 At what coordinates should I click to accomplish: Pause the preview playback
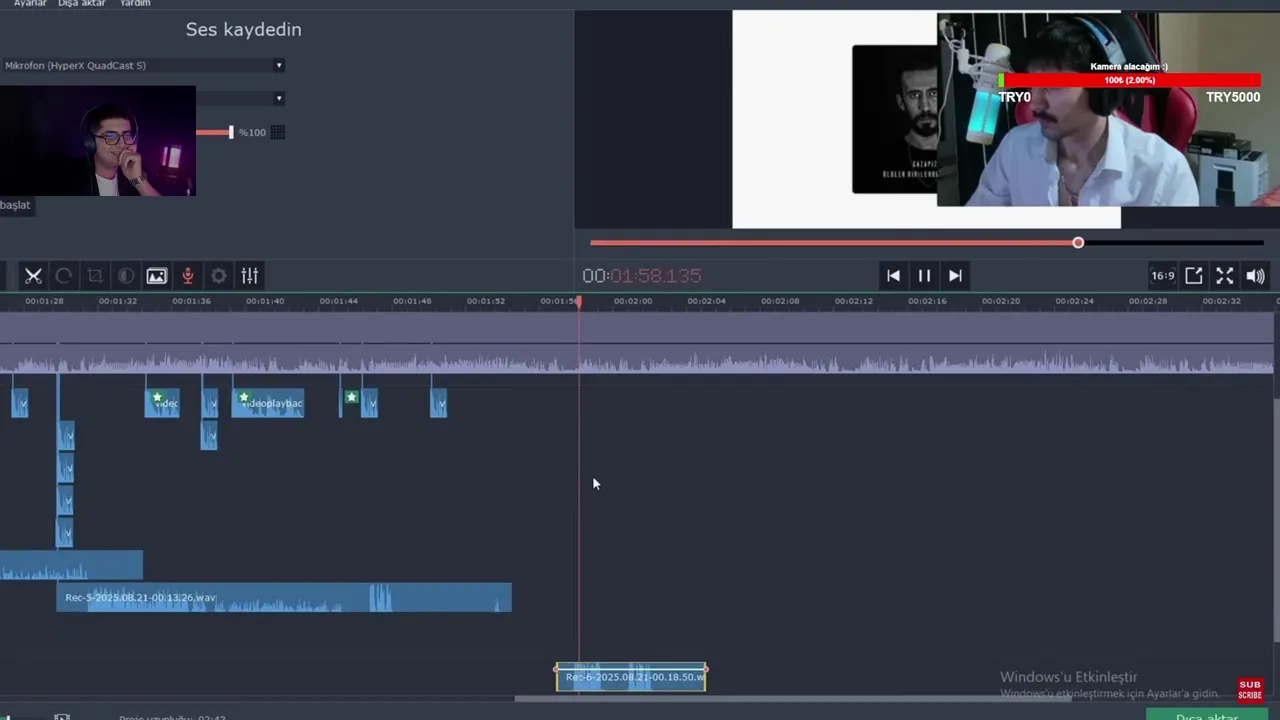(924, 276)
